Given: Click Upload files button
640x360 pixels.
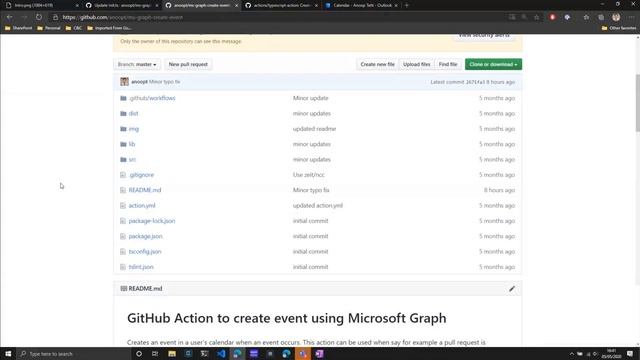Looking at the screenshot, I should coord(416,64).
